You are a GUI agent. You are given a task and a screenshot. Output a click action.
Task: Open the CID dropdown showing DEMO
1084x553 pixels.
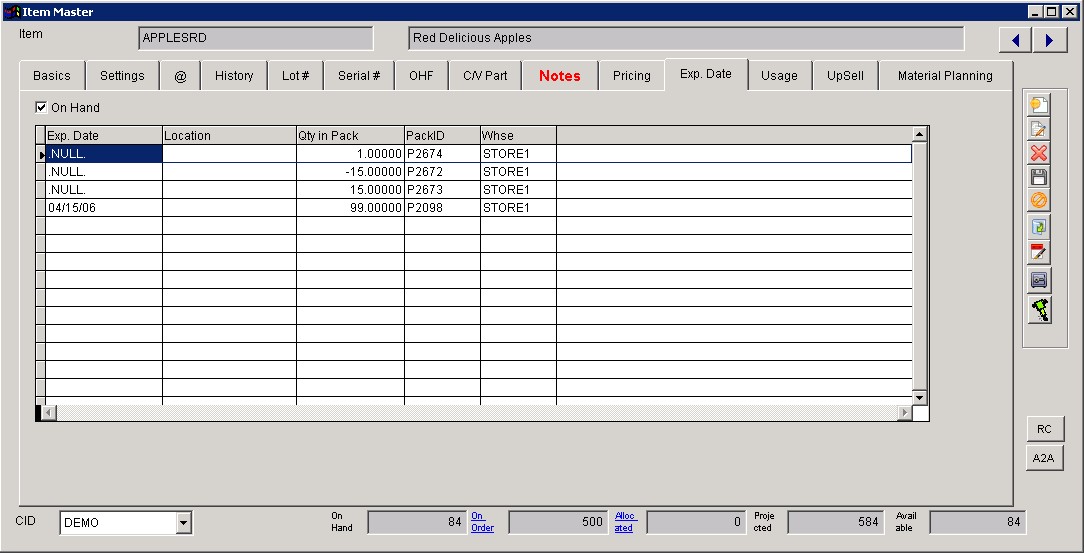coord(183,522)
